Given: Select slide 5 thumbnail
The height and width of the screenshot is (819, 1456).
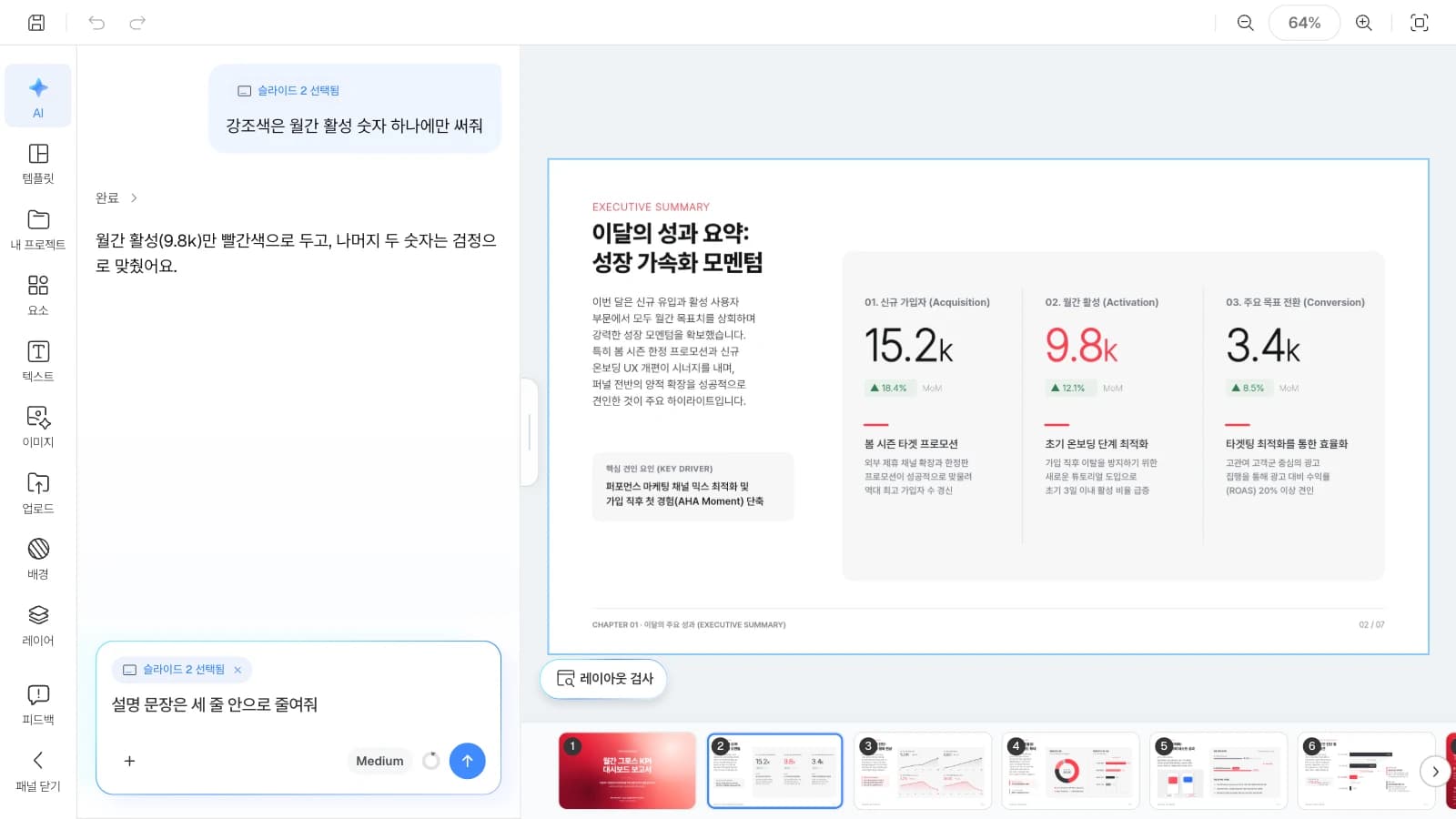Looking at the screenshot, I should pos(1218,771).
